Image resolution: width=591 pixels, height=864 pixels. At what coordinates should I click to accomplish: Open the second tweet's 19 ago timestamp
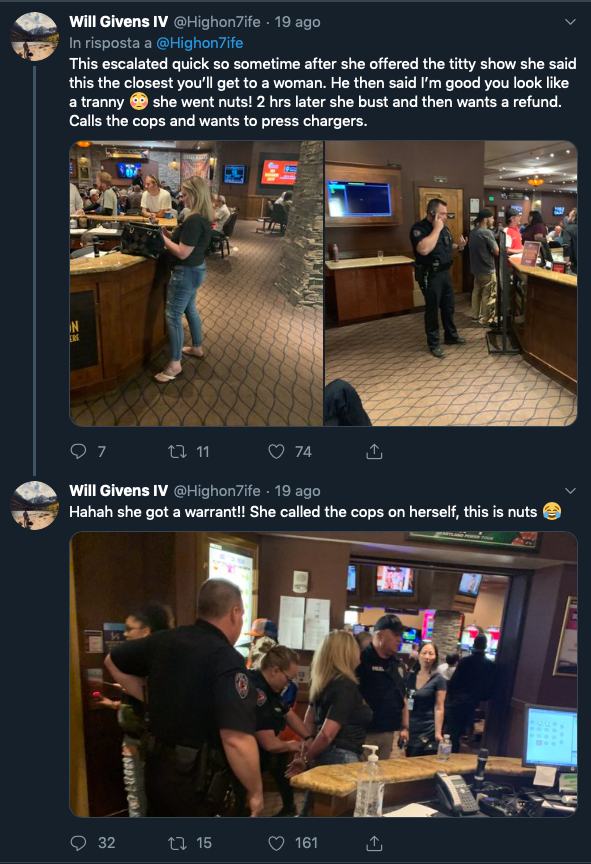pos(297,491)
